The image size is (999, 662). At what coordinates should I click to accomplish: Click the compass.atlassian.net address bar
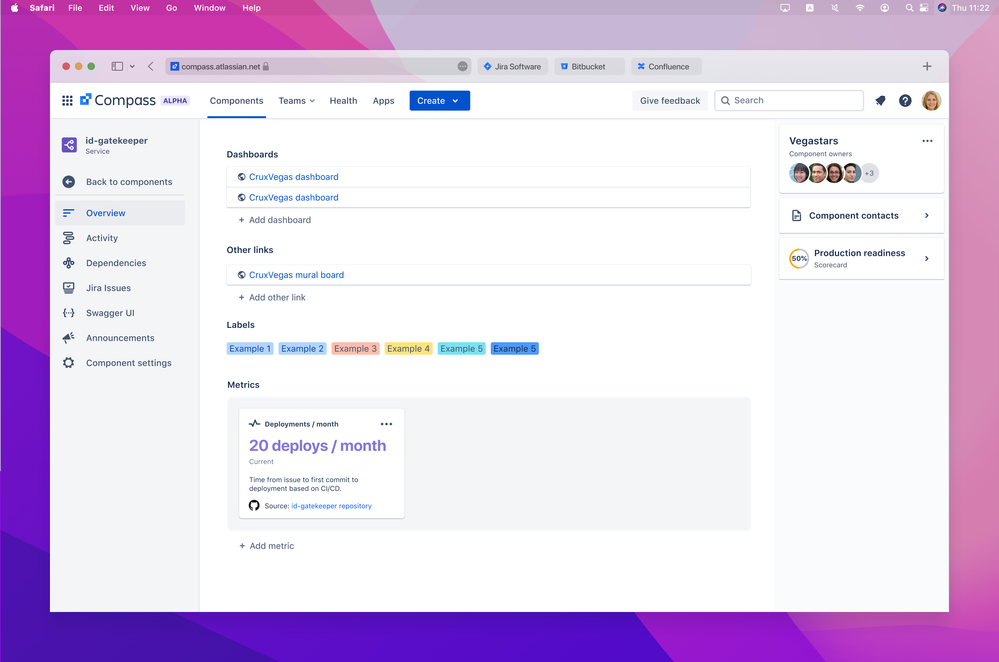tap(318, 66)
